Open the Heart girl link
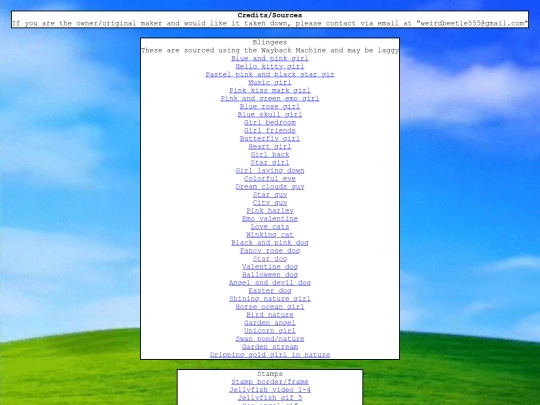This screenshot has width=540, height=405. tap(270, 146)
